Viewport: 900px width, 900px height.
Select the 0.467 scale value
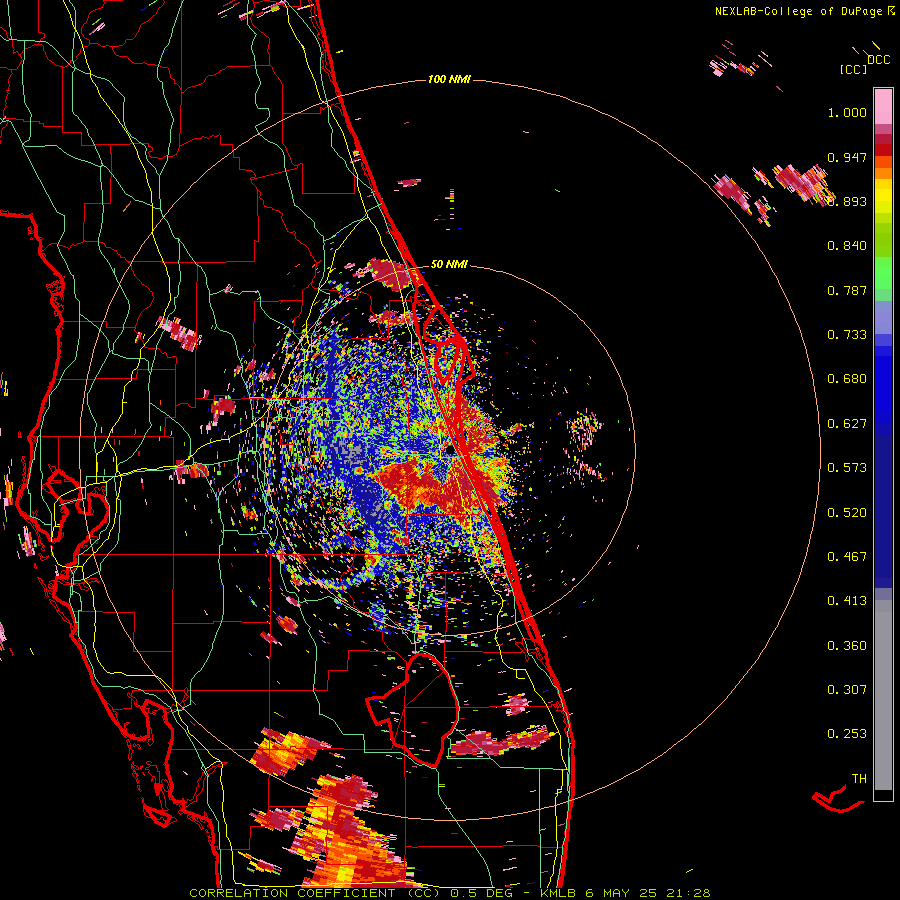847,557
